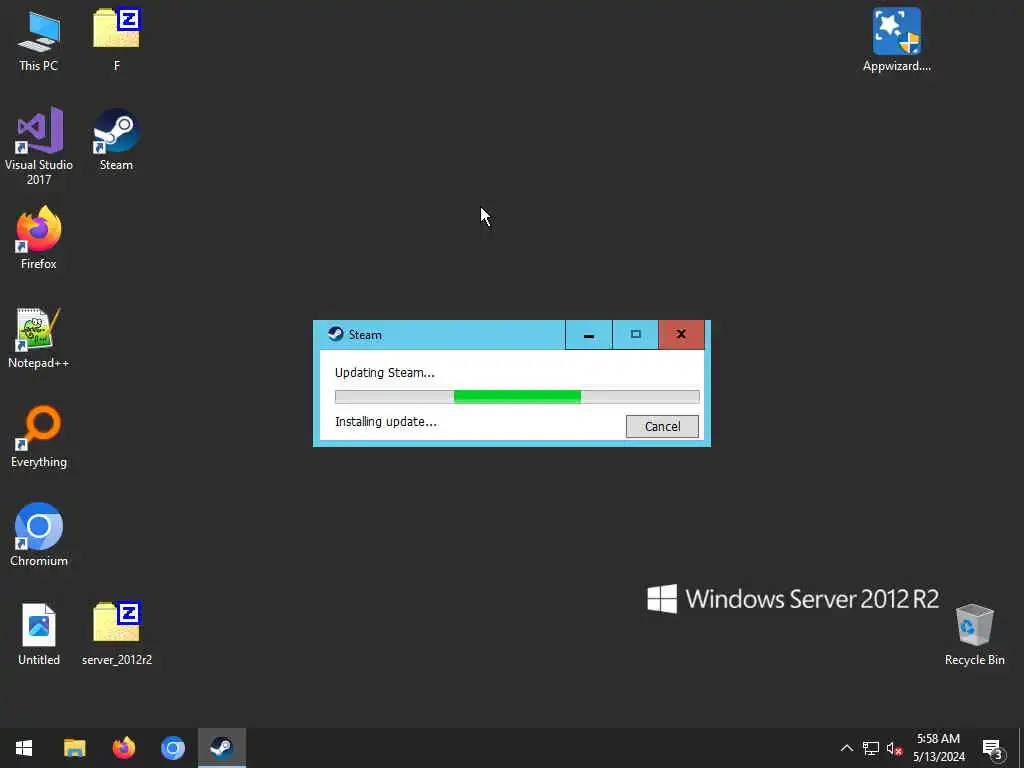1024x768 pixels.
Task: Select the Untitled image file
Action: coord(39,634)
